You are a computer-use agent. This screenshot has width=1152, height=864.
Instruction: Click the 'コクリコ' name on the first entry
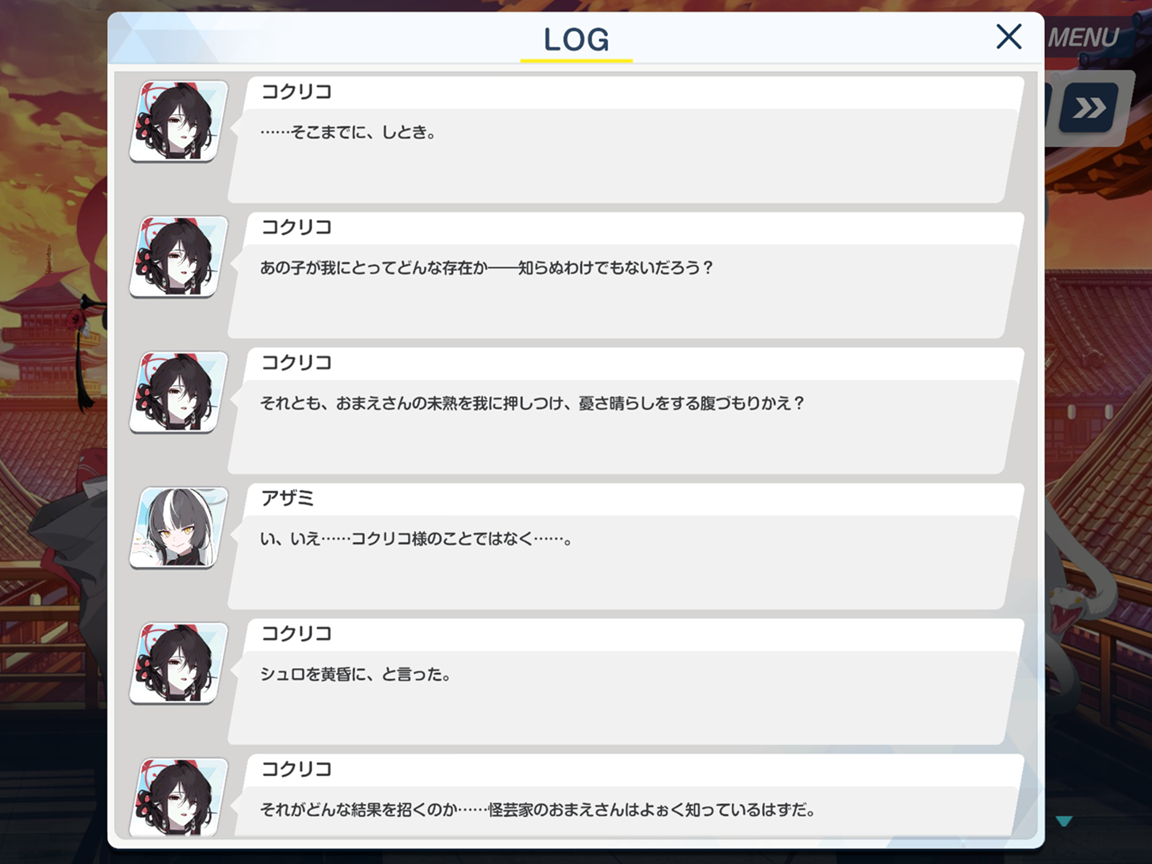297,92
